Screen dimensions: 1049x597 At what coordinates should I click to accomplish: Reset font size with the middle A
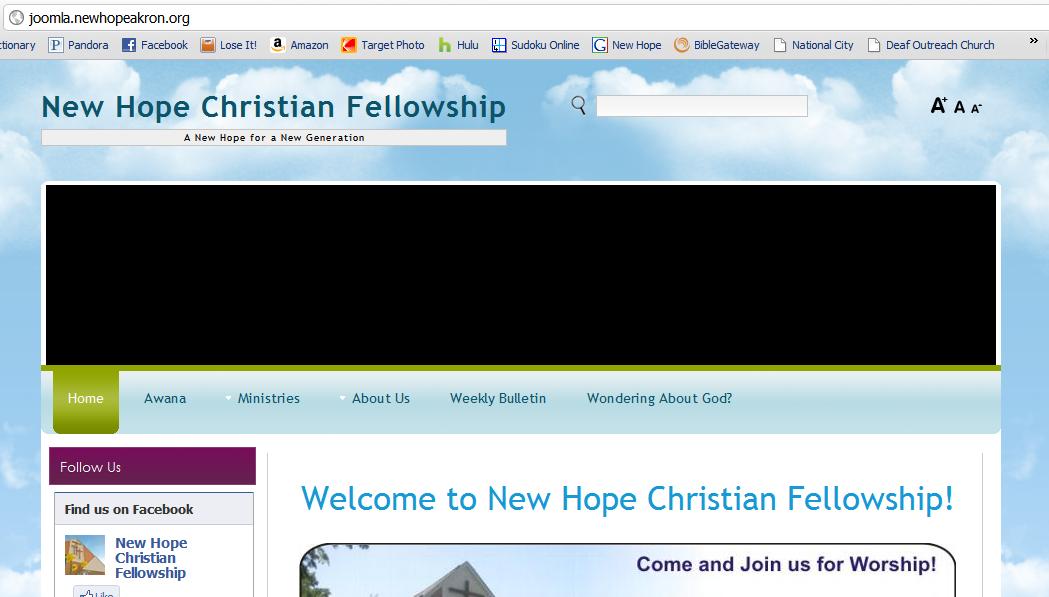point(959,107)
